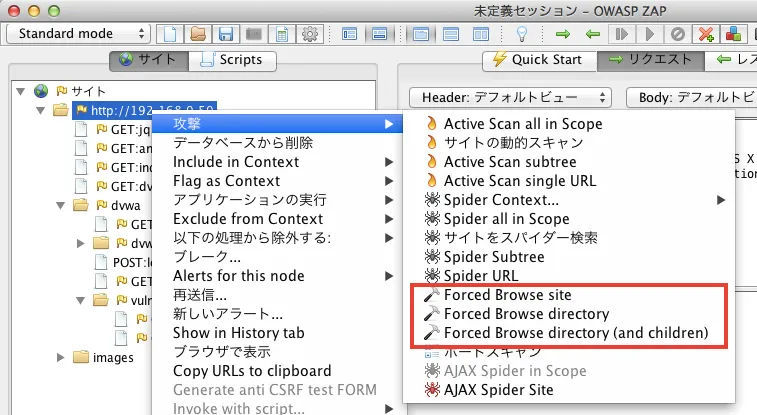Collapse the root サイト tree node

click(x=21, y=91)
